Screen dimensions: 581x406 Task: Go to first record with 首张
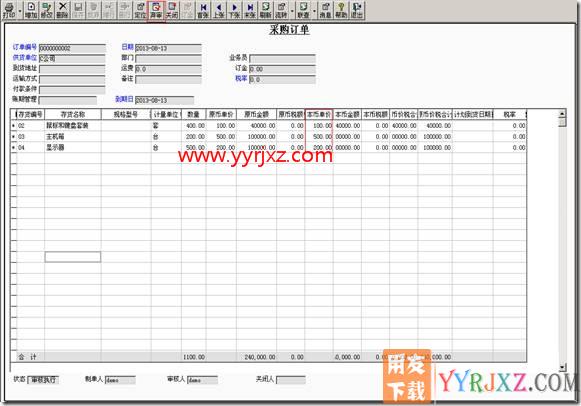203,11
